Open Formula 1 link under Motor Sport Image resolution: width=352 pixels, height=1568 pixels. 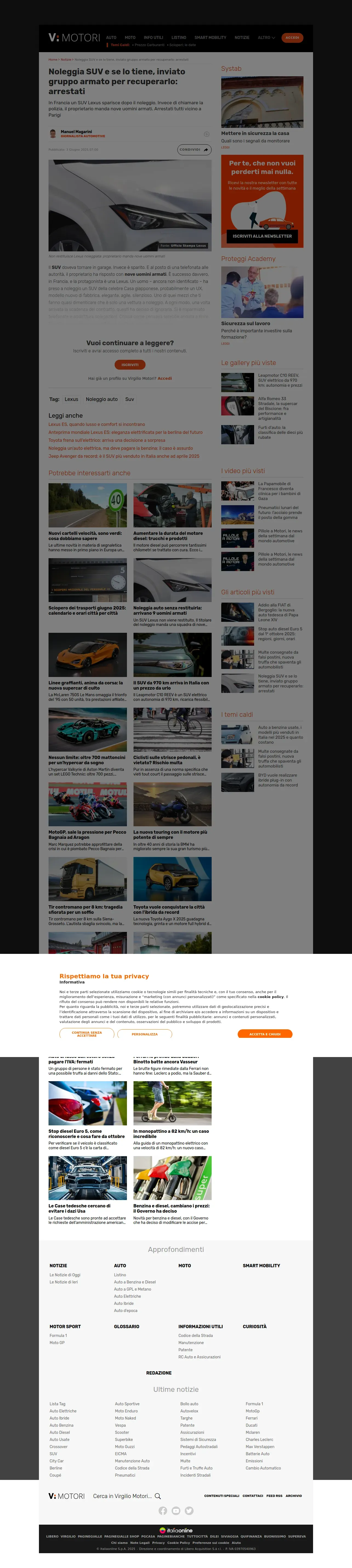coord(58,1336)
